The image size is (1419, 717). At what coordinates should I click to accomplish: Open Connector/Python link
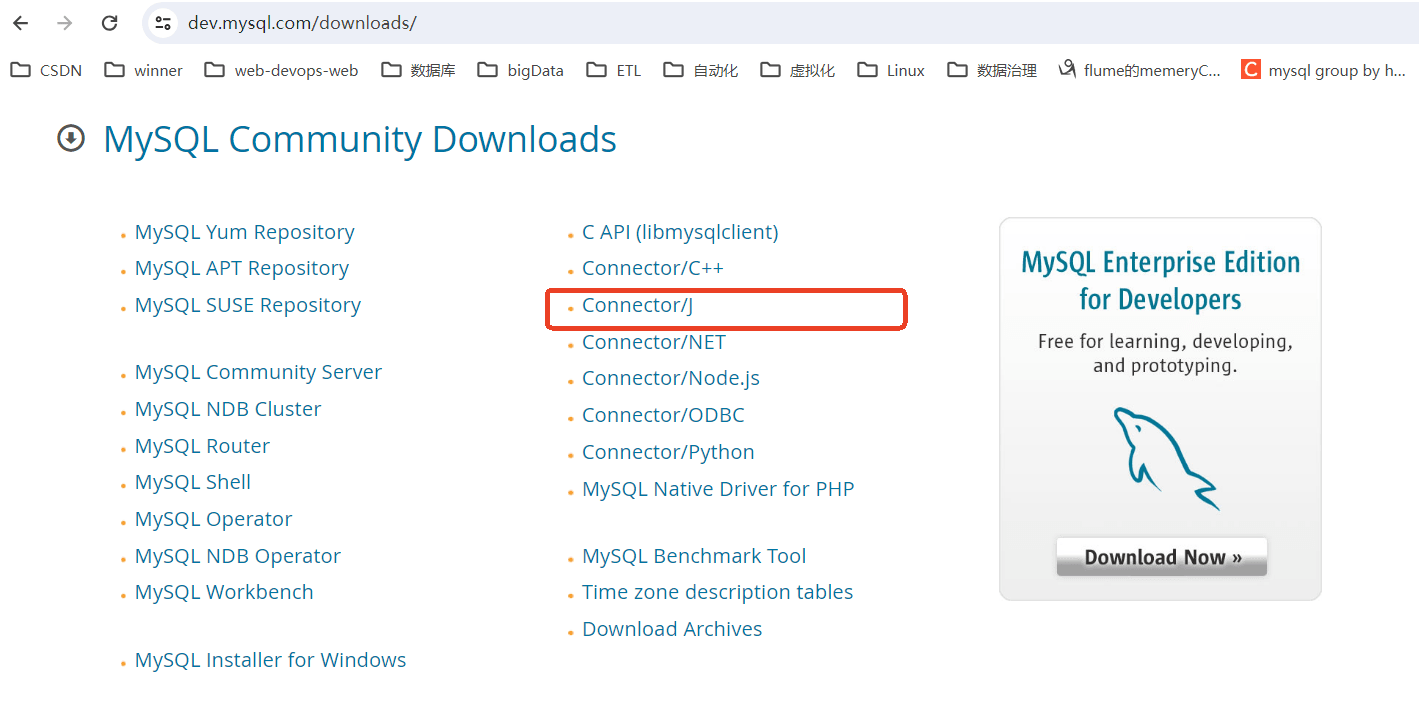click(668, 452)
